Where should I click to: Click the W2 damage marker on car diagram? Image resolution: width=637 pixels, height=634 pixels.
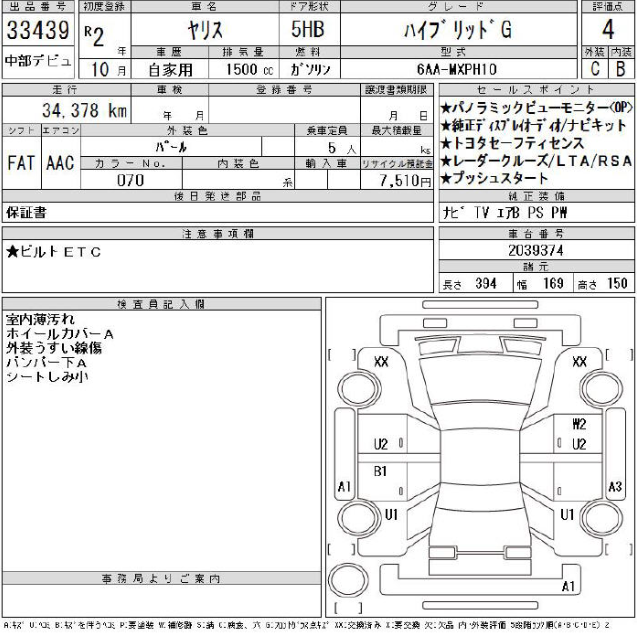click(x=579, y=423)
